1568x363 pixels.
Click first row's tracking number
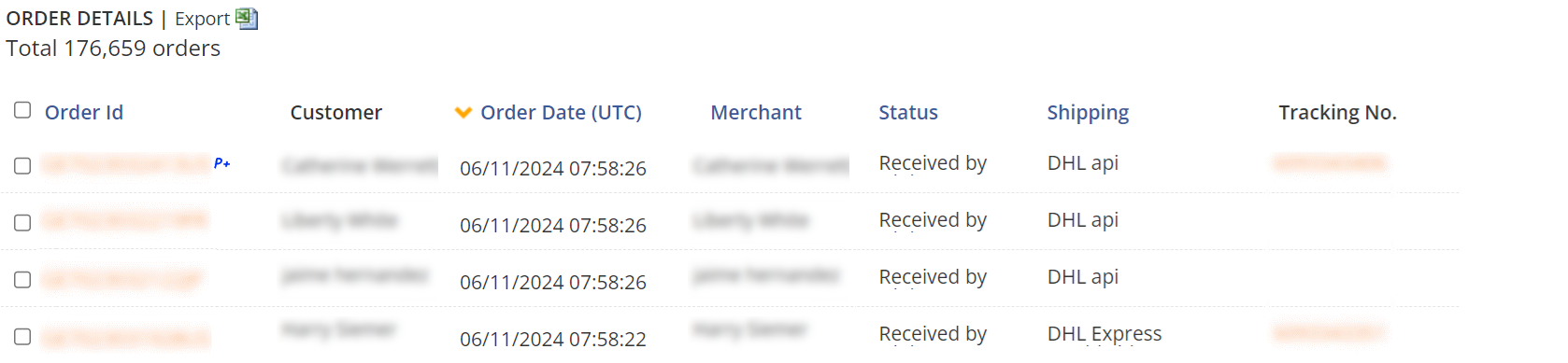click(x=1329, y=163)
